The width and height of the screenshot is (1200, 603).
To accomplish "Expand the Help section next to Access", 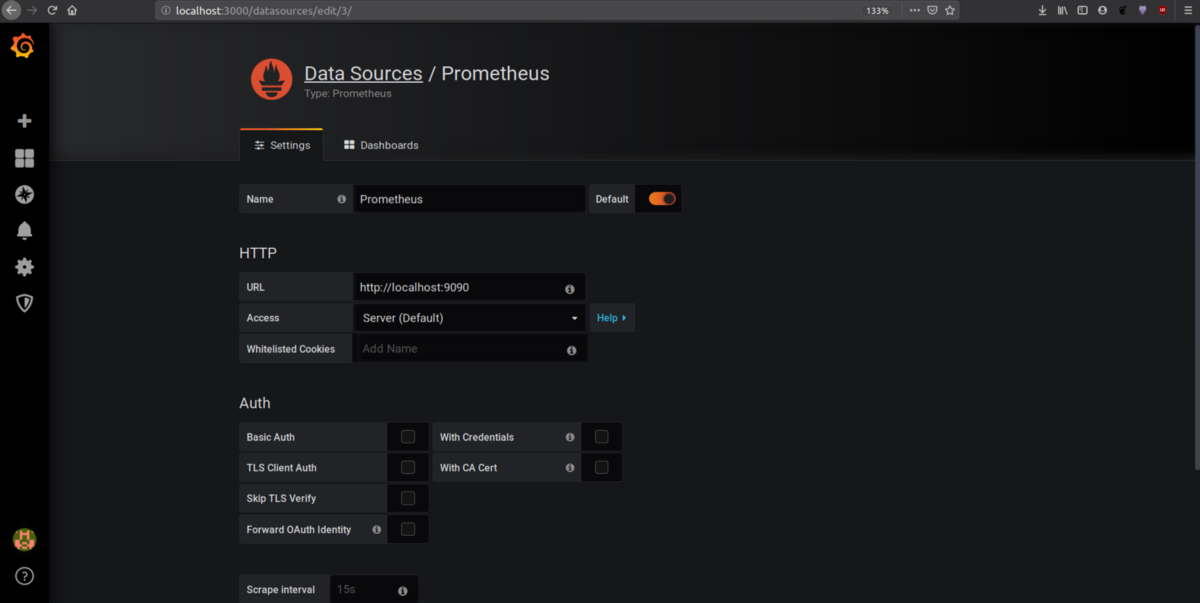I will pos(611,318).
